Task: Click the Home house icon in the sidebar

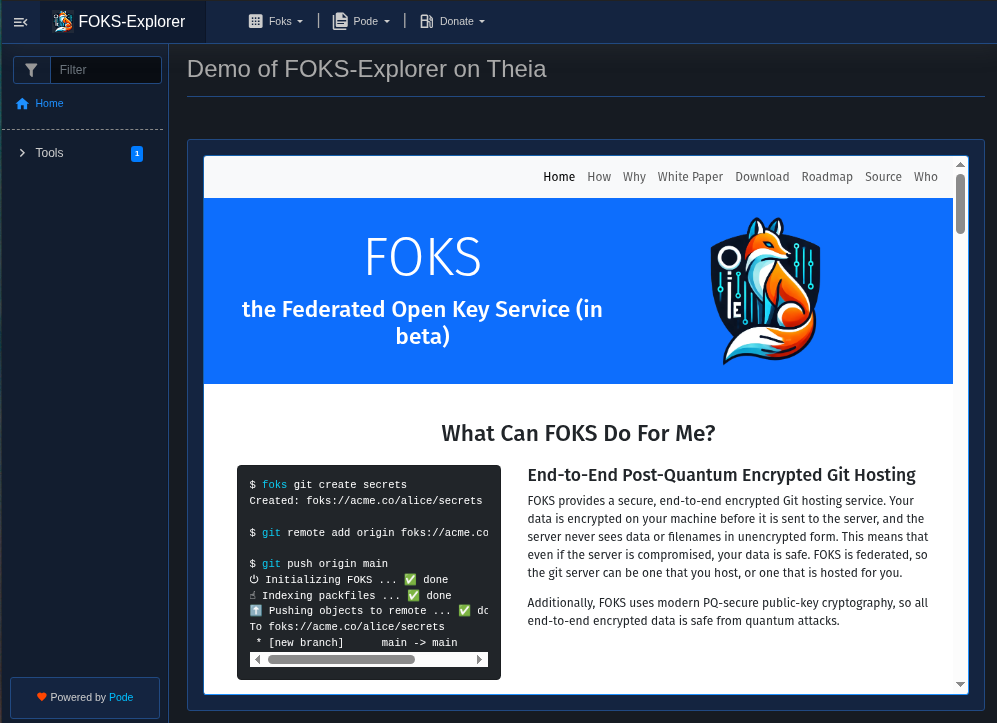Action: 22,103
